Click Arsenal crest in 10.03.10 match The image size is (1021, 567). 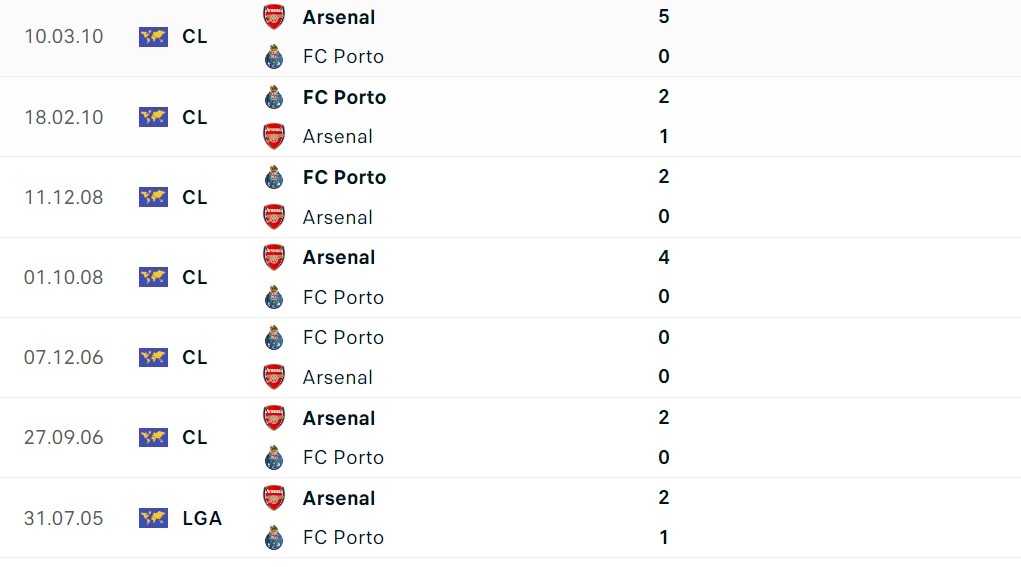tap(274, 17)
